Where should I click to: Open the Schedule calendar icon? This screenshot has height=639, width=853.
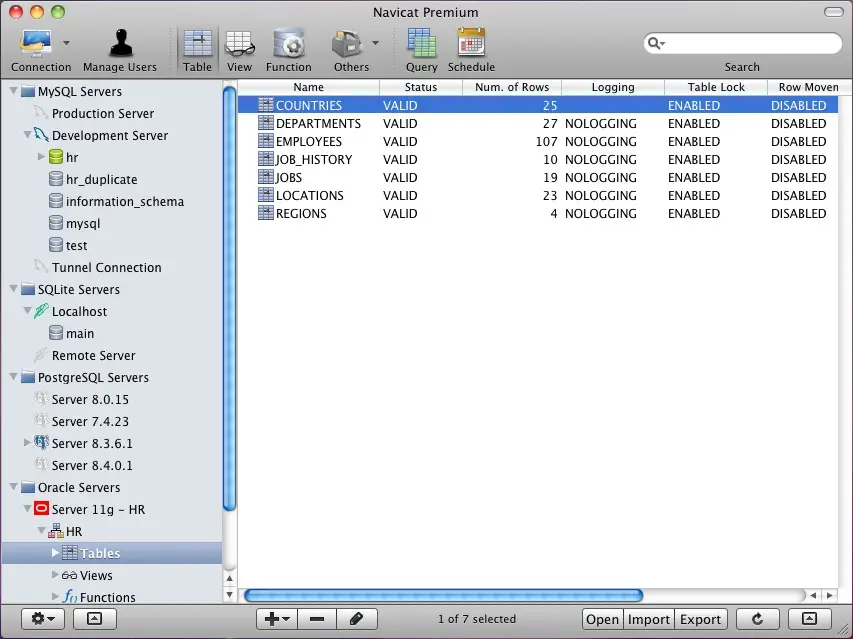471,42
